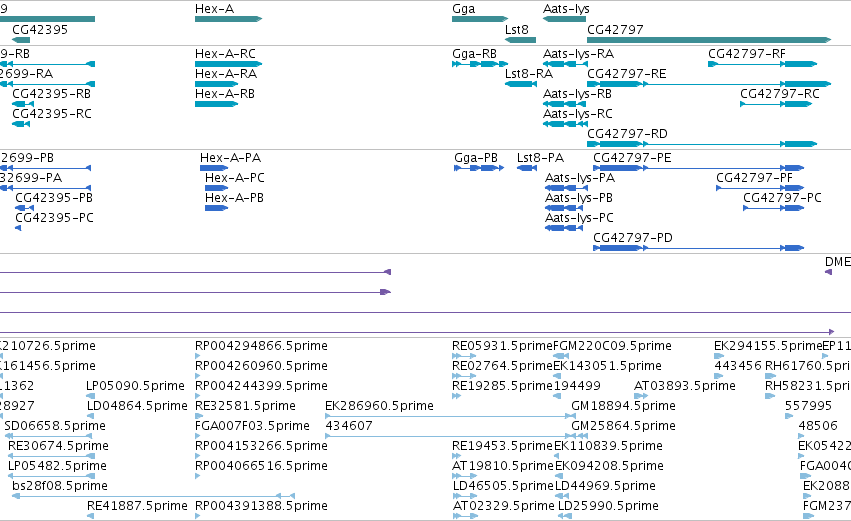Click the Lst8-PA protein feature
The image size is (851, 521).
(x=527, y=168)
